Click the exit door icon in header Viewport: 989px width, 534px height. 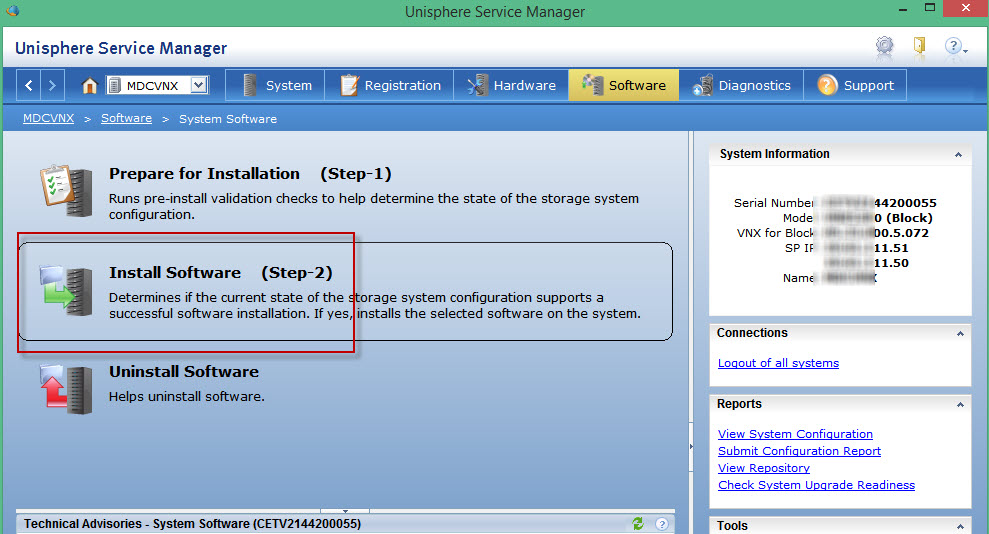[x=919, y=45]
